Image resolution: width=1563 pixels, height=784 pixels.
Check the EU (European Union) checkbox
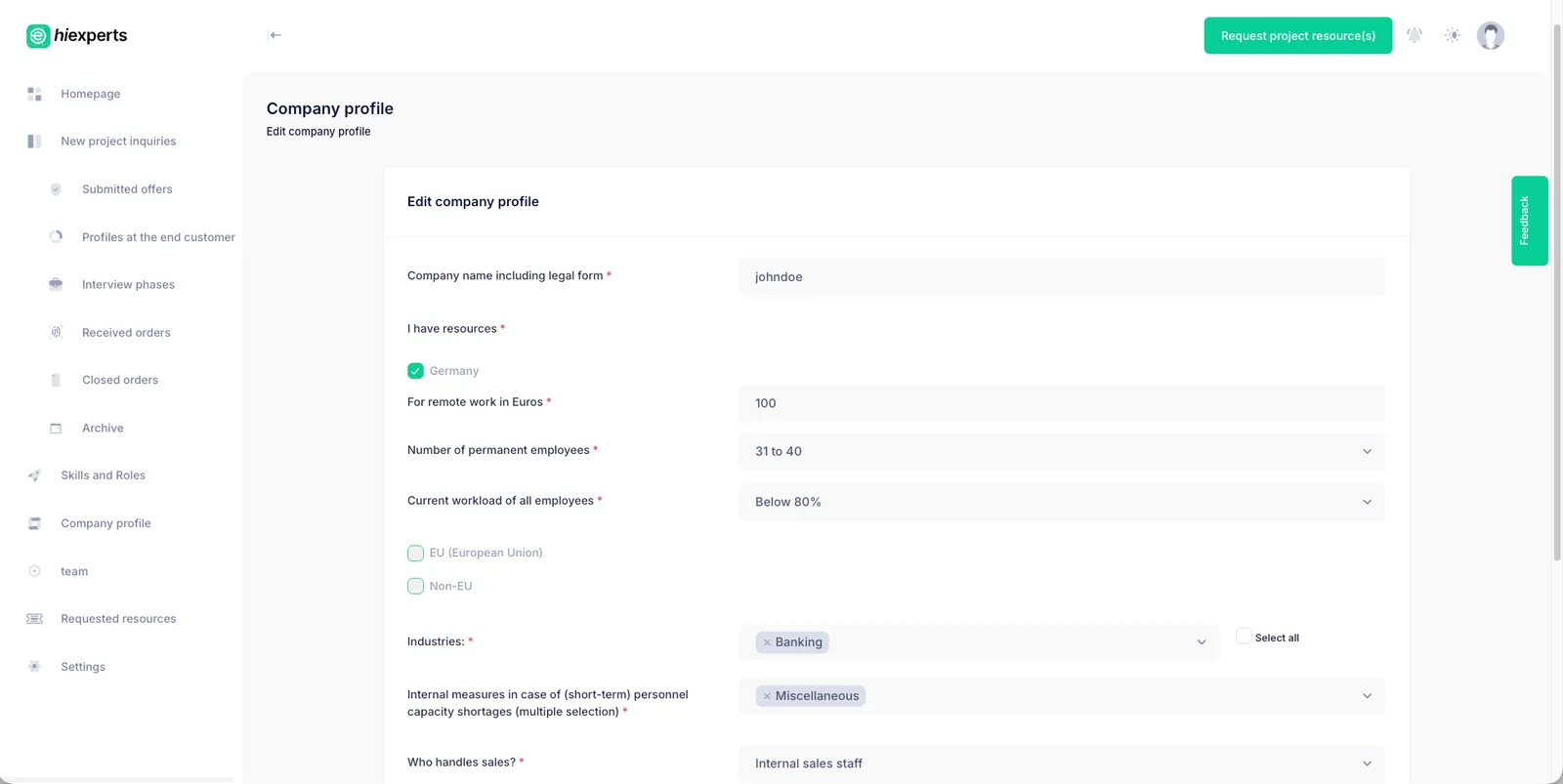415,553
